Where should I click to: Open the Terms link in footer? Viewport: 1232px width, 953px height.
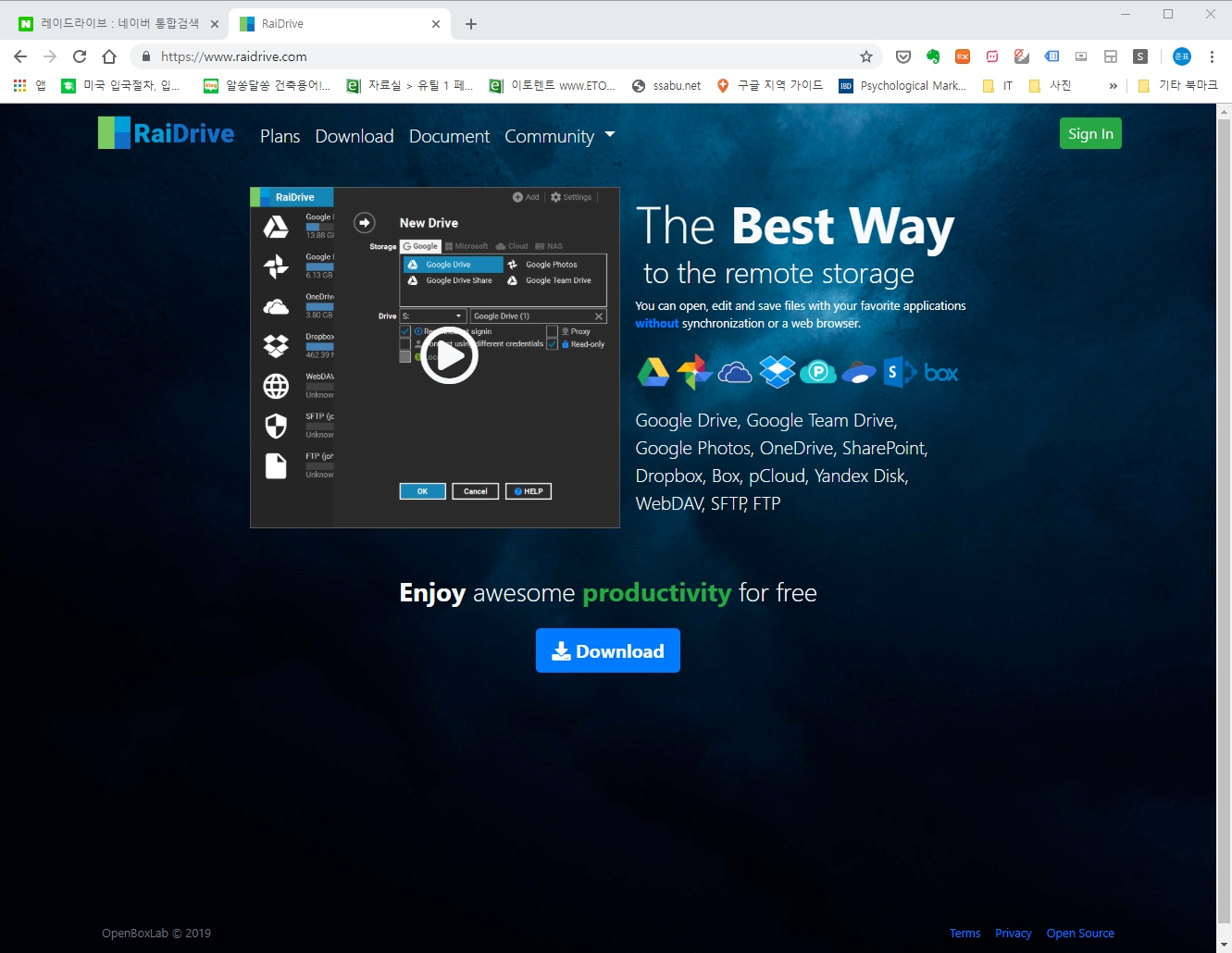coord(964,933)
